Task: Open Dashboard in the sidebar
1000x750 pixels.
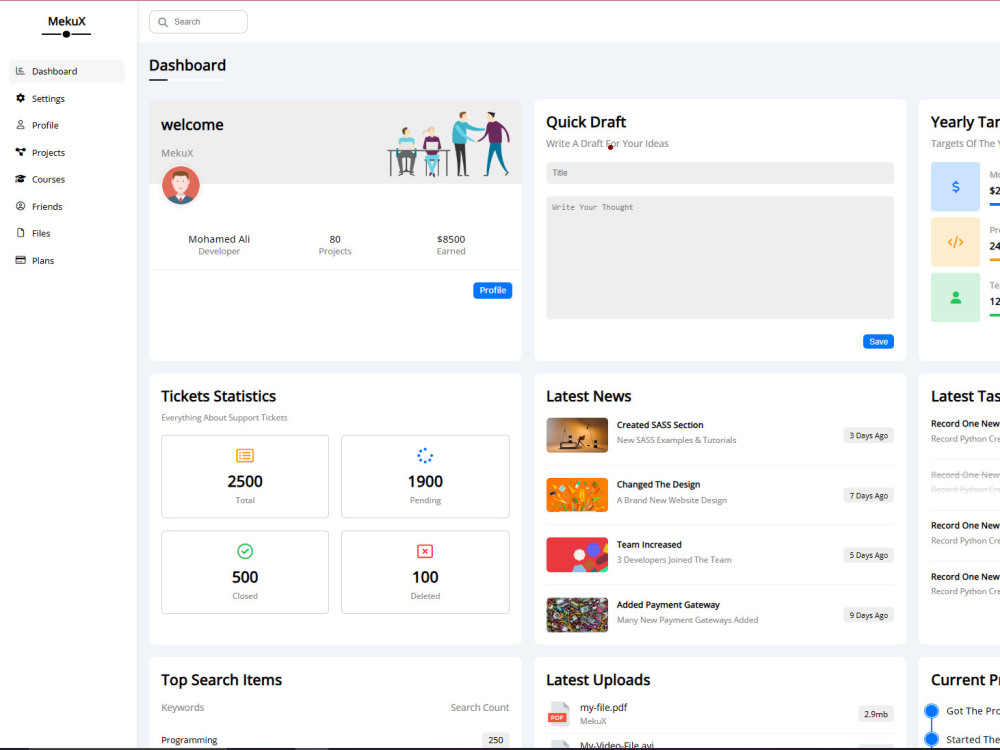Action: click(66, 71)
